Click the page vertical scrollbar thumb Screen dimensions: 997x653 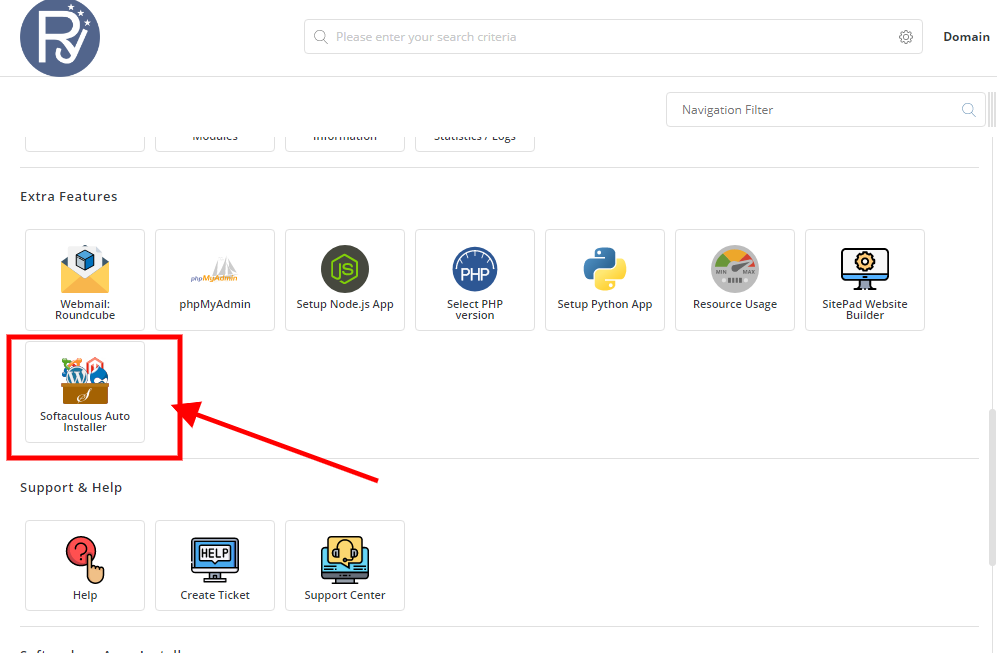coord(992,488)
